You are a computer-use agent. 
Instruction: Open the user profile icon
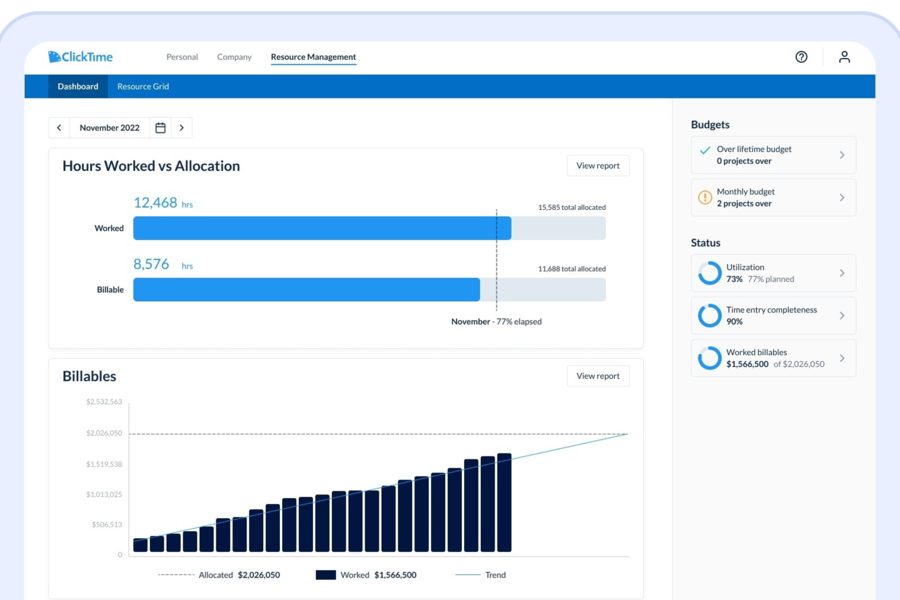(x=844, y=57)
